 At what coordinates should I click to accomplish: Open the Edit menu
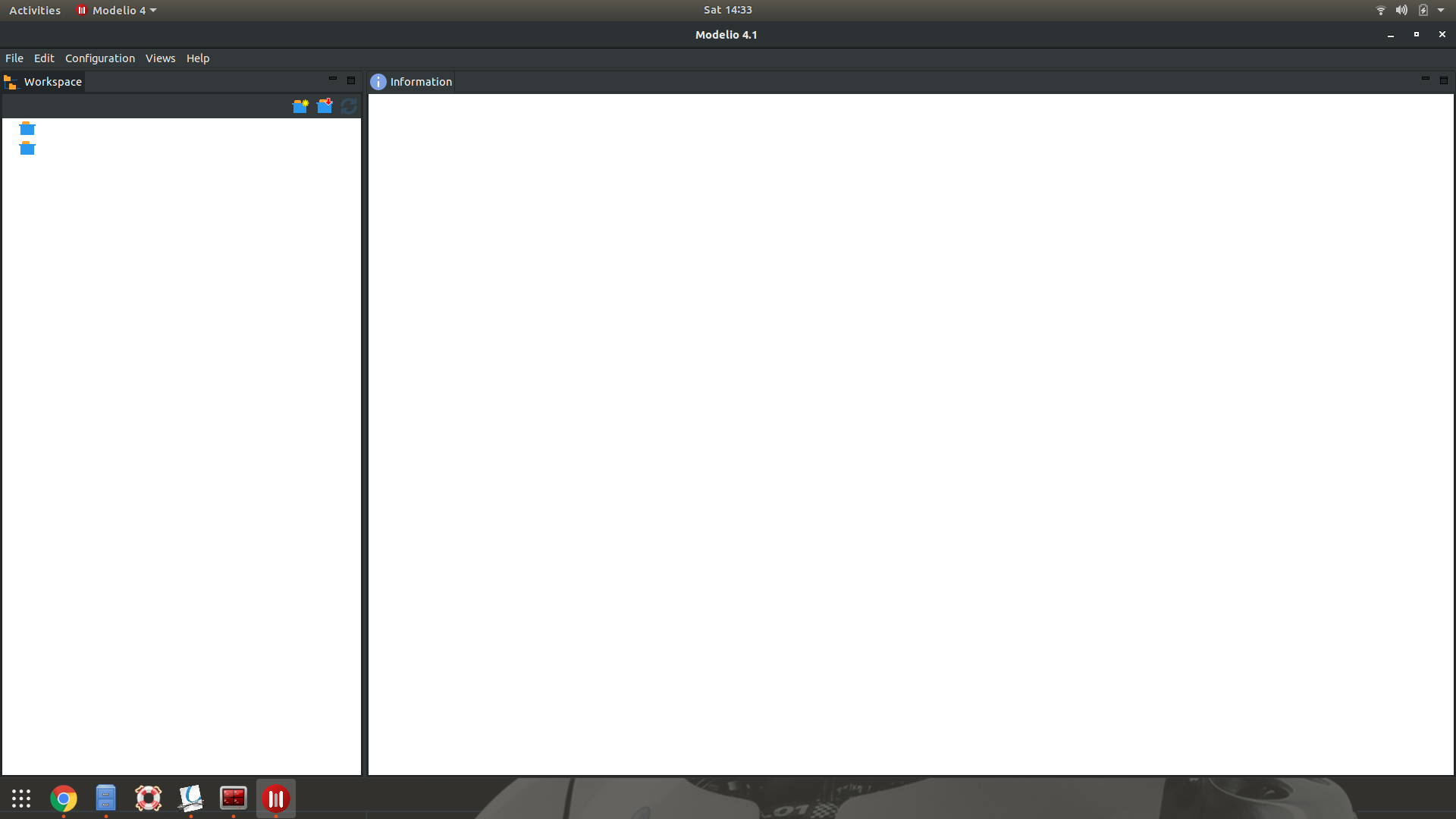click(x=44, y=58)
